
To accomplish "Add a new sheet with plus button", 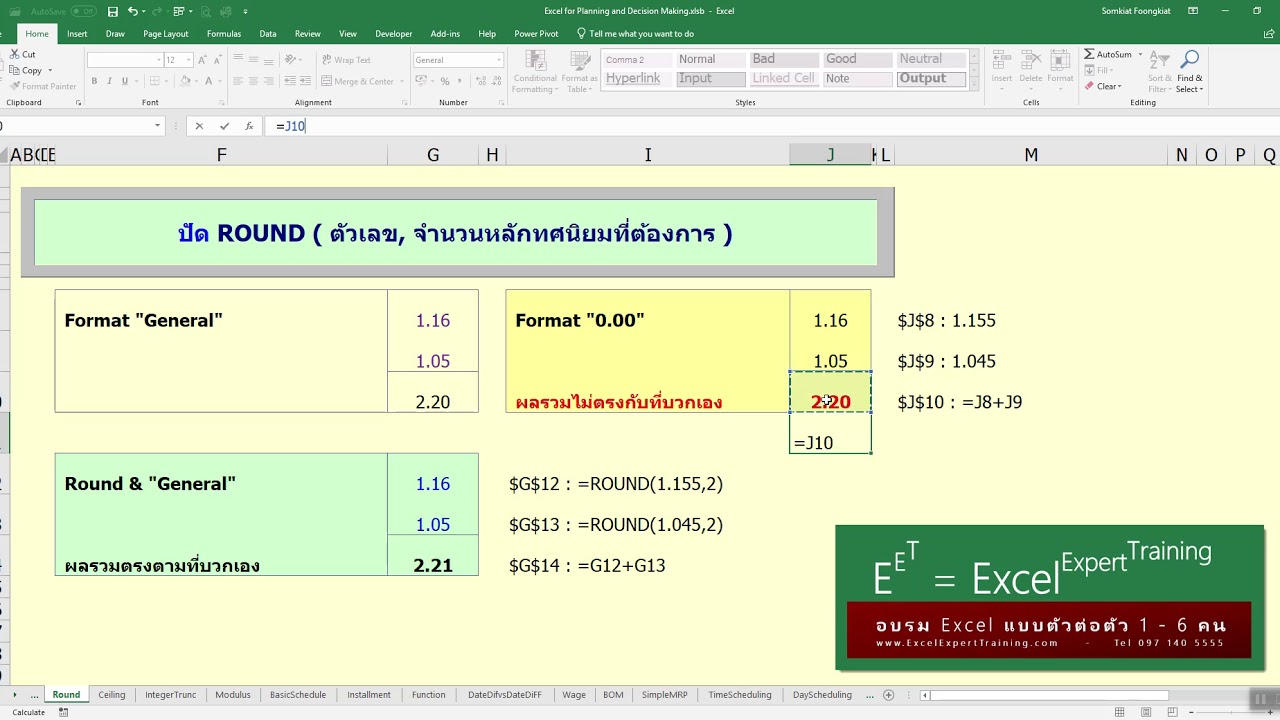I will (889, 695).
